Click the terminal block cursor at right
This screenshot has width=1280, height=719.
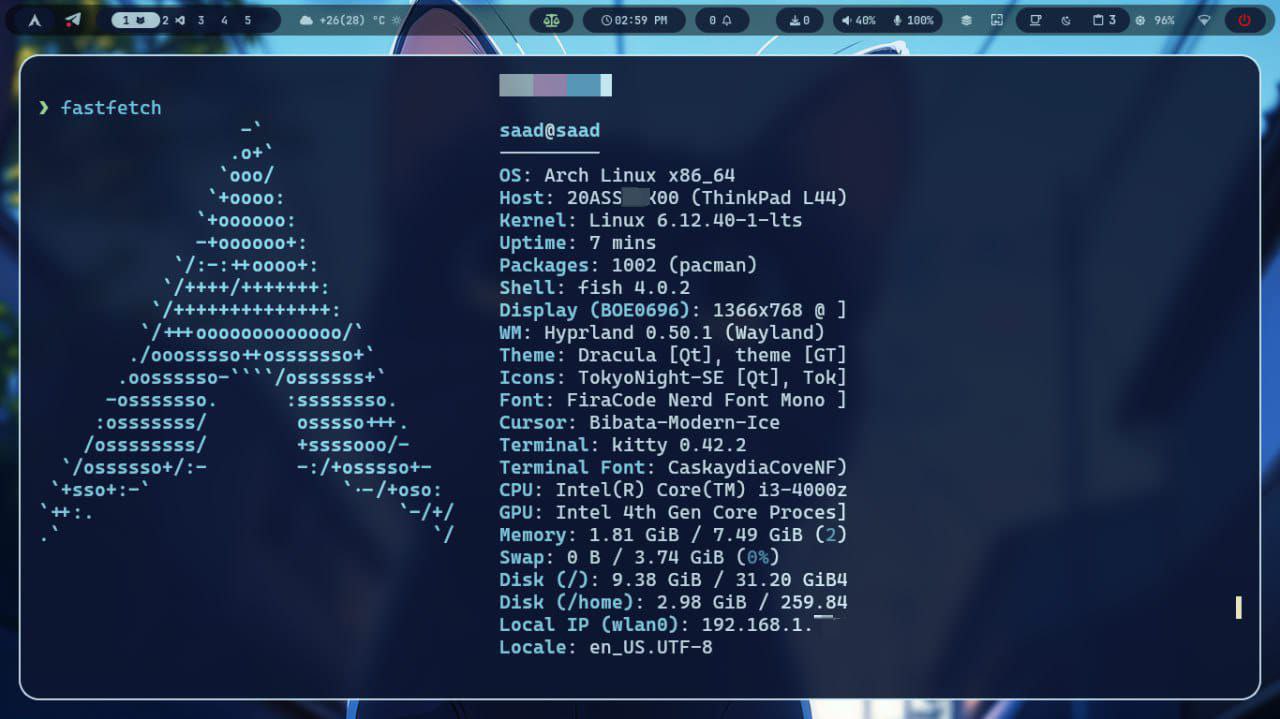pos(1239,607)
